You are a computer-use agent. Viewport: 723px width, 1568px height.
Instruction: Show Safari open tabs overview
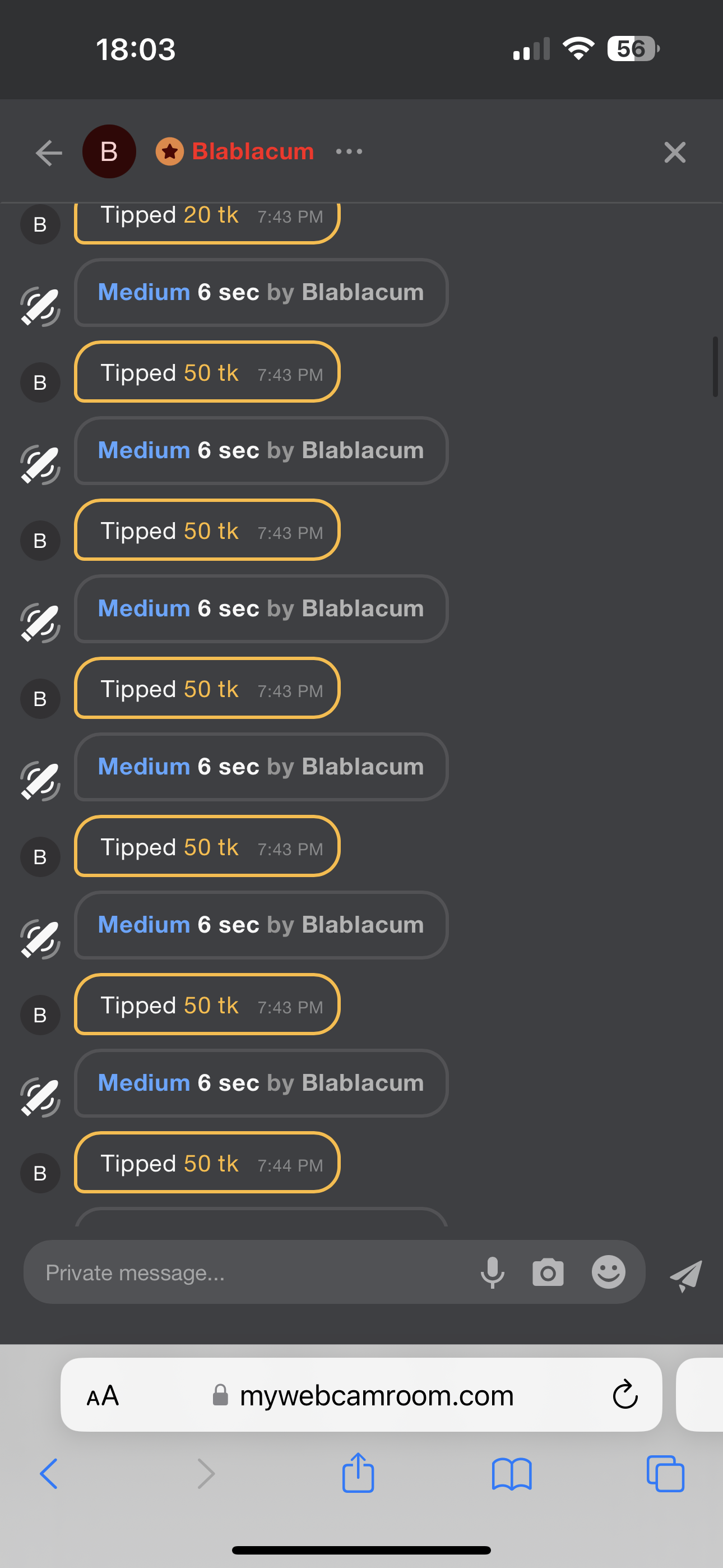click(x=665, y=1474)
